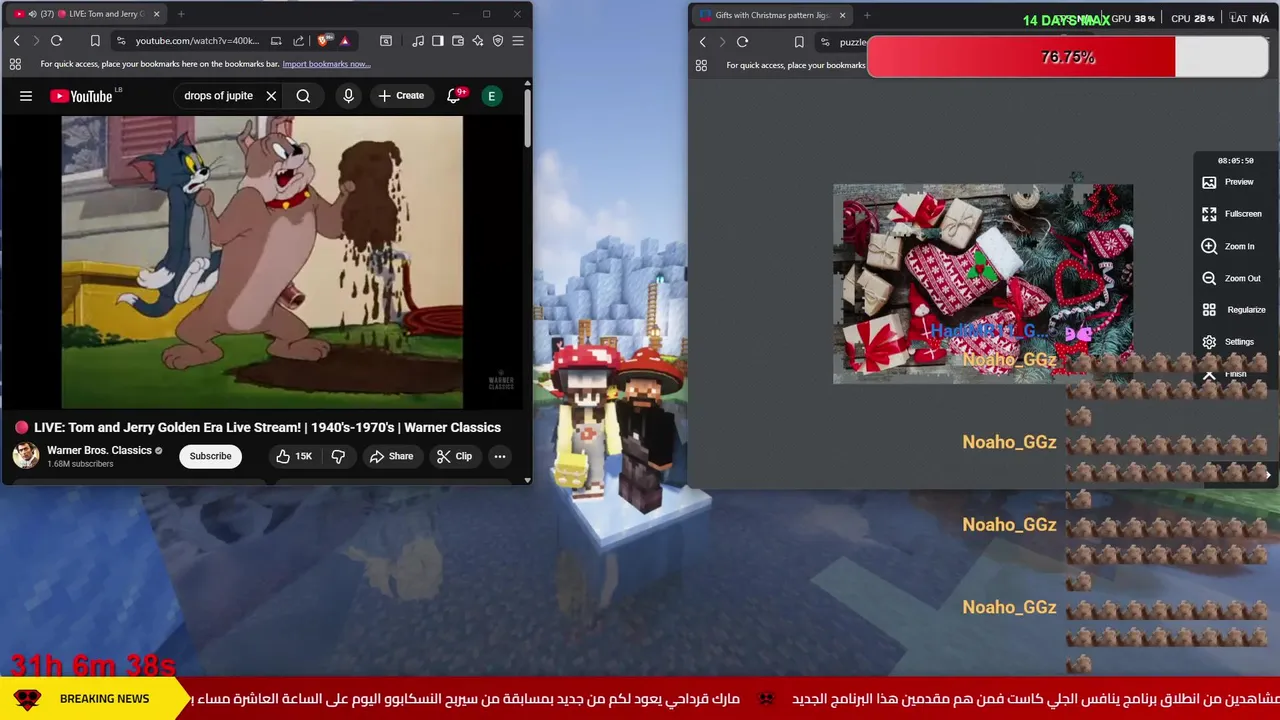Click Regularize in the puzzle sidebar
This screenshot has width=1280, height=720.
pyautogui.click(x=1234, y=310)
